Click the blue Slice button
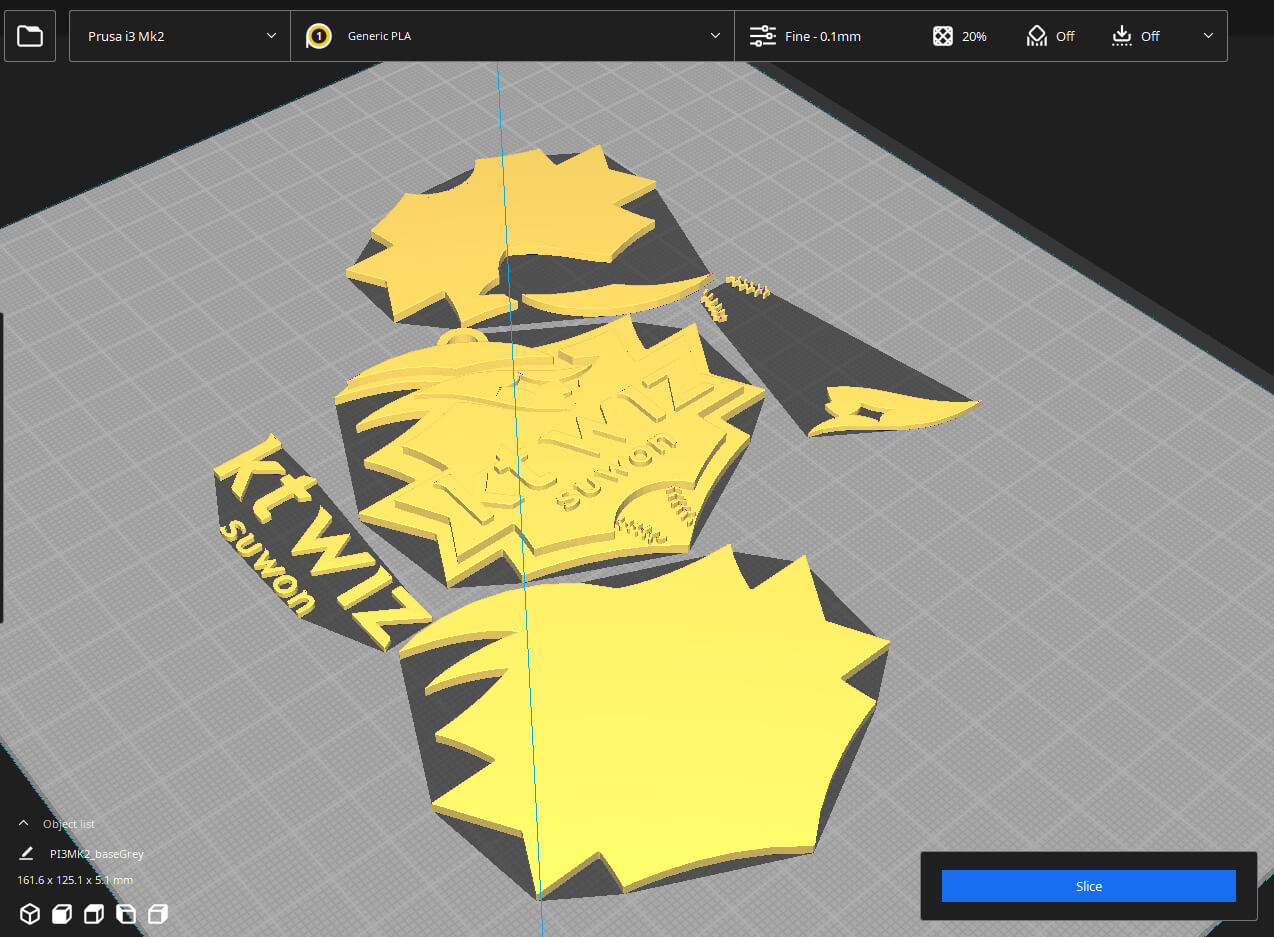1274x937 pixels. 1089,886
